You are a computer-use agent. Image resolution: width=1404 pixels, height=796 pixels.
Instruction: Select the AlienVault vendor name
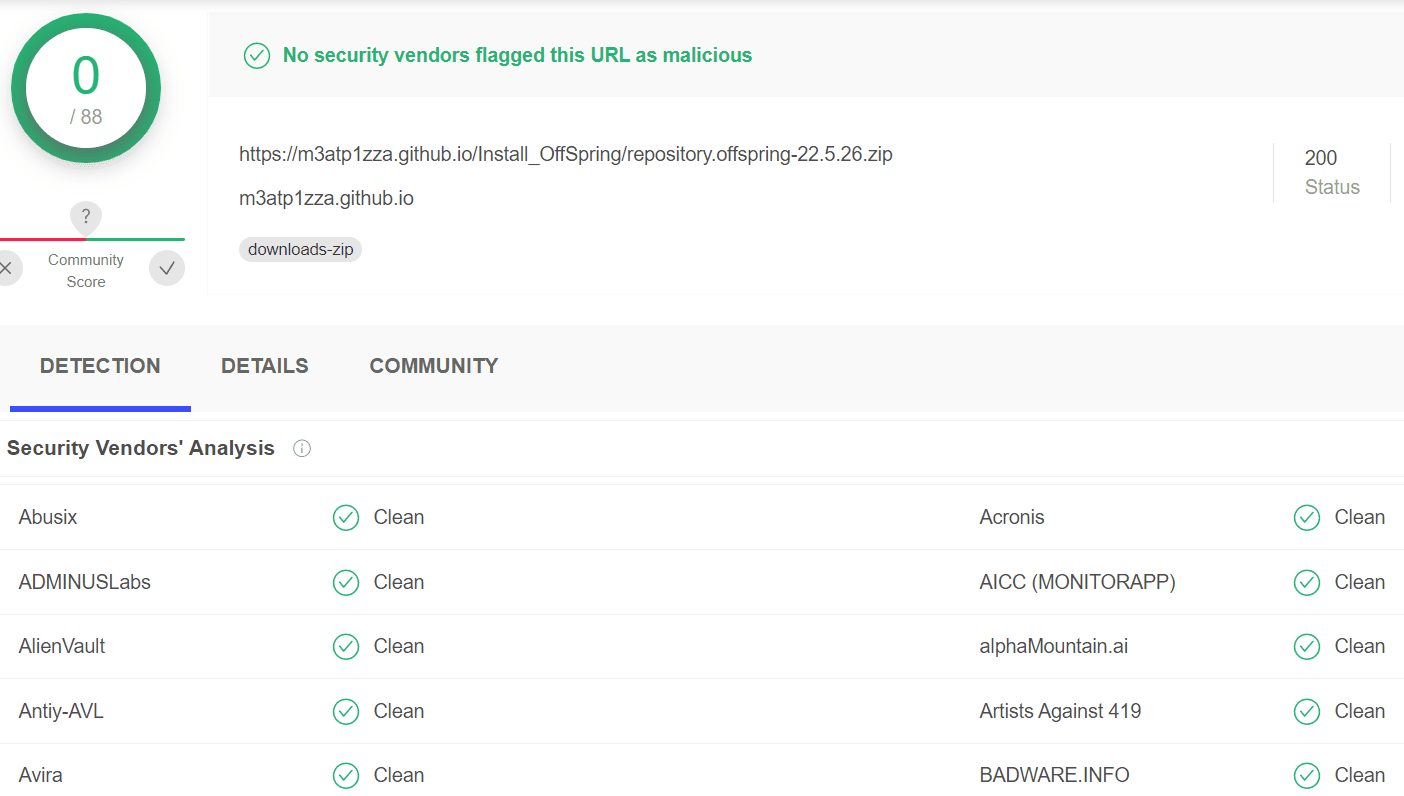[x=62, y=646]
